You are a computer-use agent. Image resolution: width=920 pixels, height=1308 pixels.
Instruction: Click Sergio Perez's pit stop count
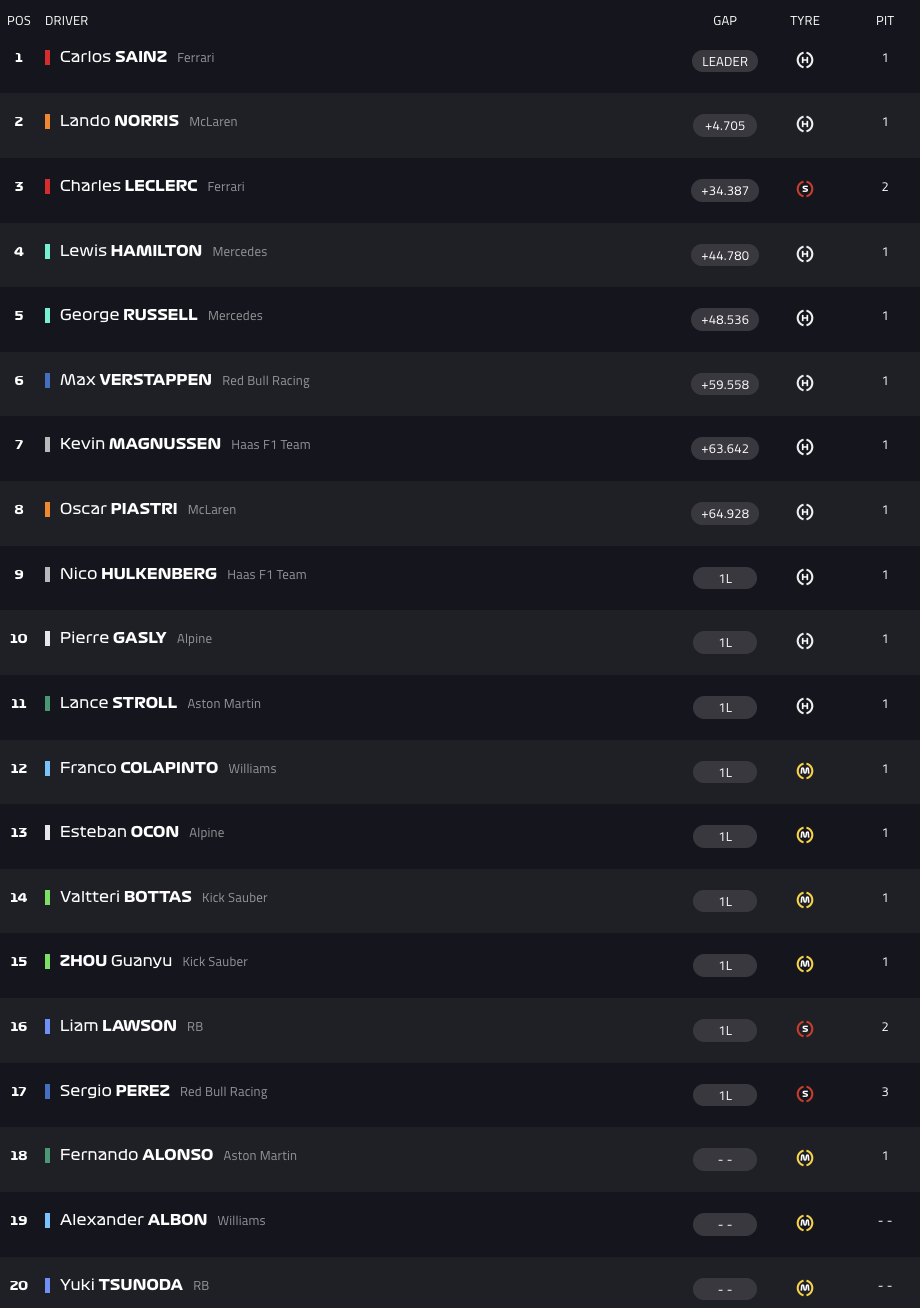coord(885,1092)
